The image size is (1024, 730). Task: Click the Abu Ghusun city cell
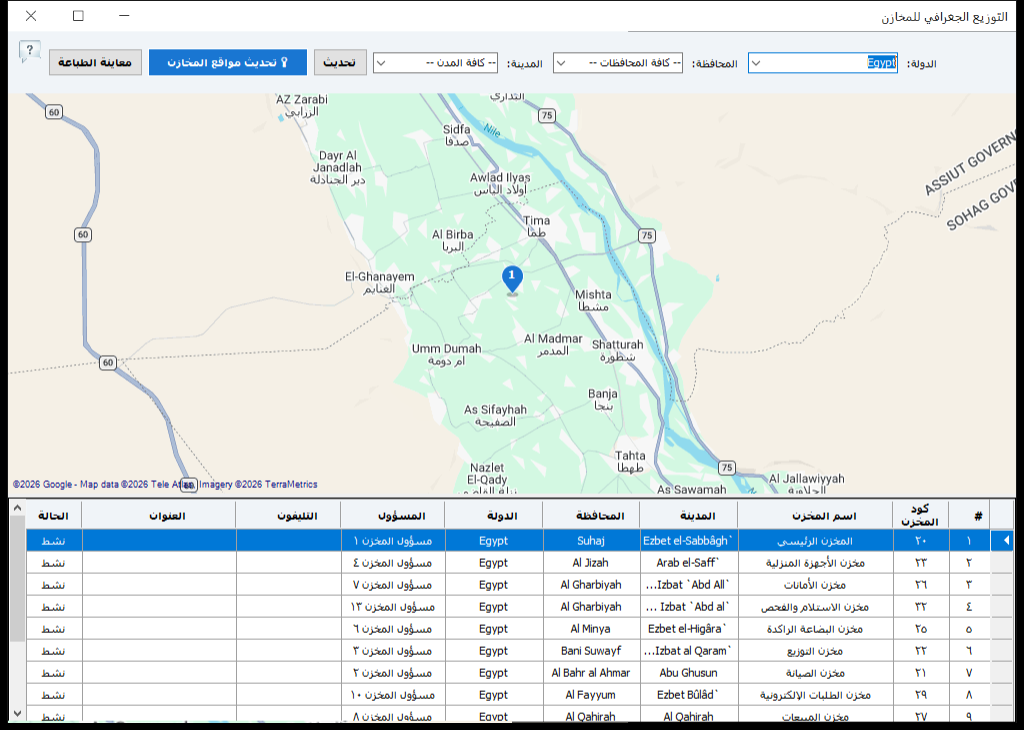[x=689, y=673]
